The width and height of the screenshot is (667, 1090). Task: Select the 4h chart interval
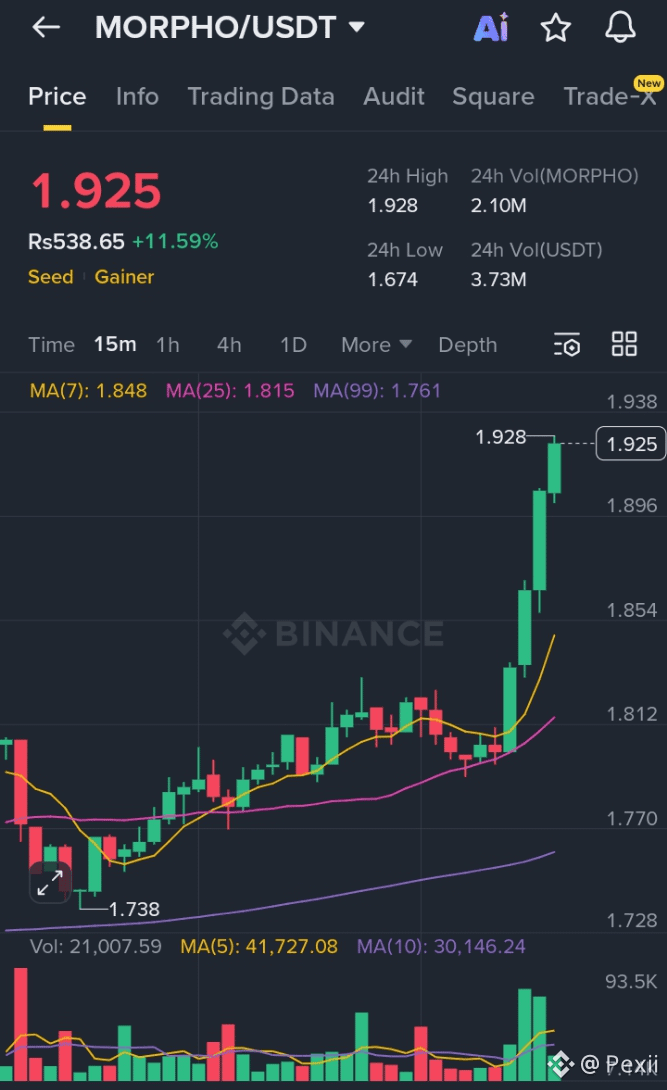click(229, 345)
